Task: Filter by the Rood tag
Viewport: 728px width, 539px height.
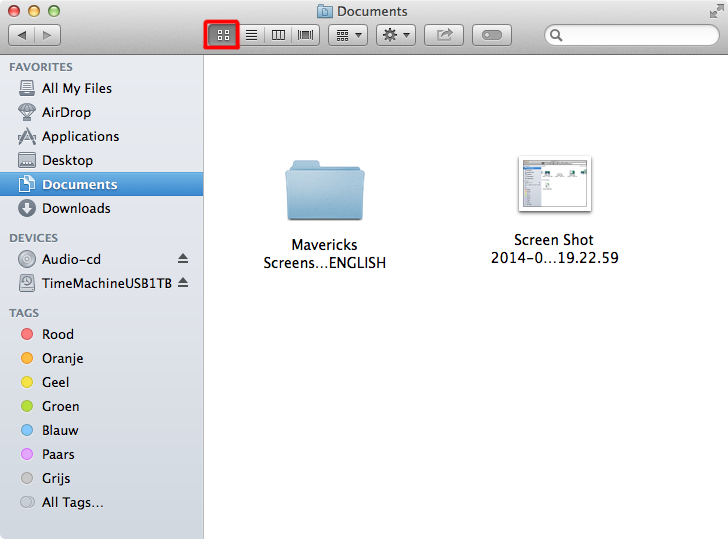Action: pos(101,334)
